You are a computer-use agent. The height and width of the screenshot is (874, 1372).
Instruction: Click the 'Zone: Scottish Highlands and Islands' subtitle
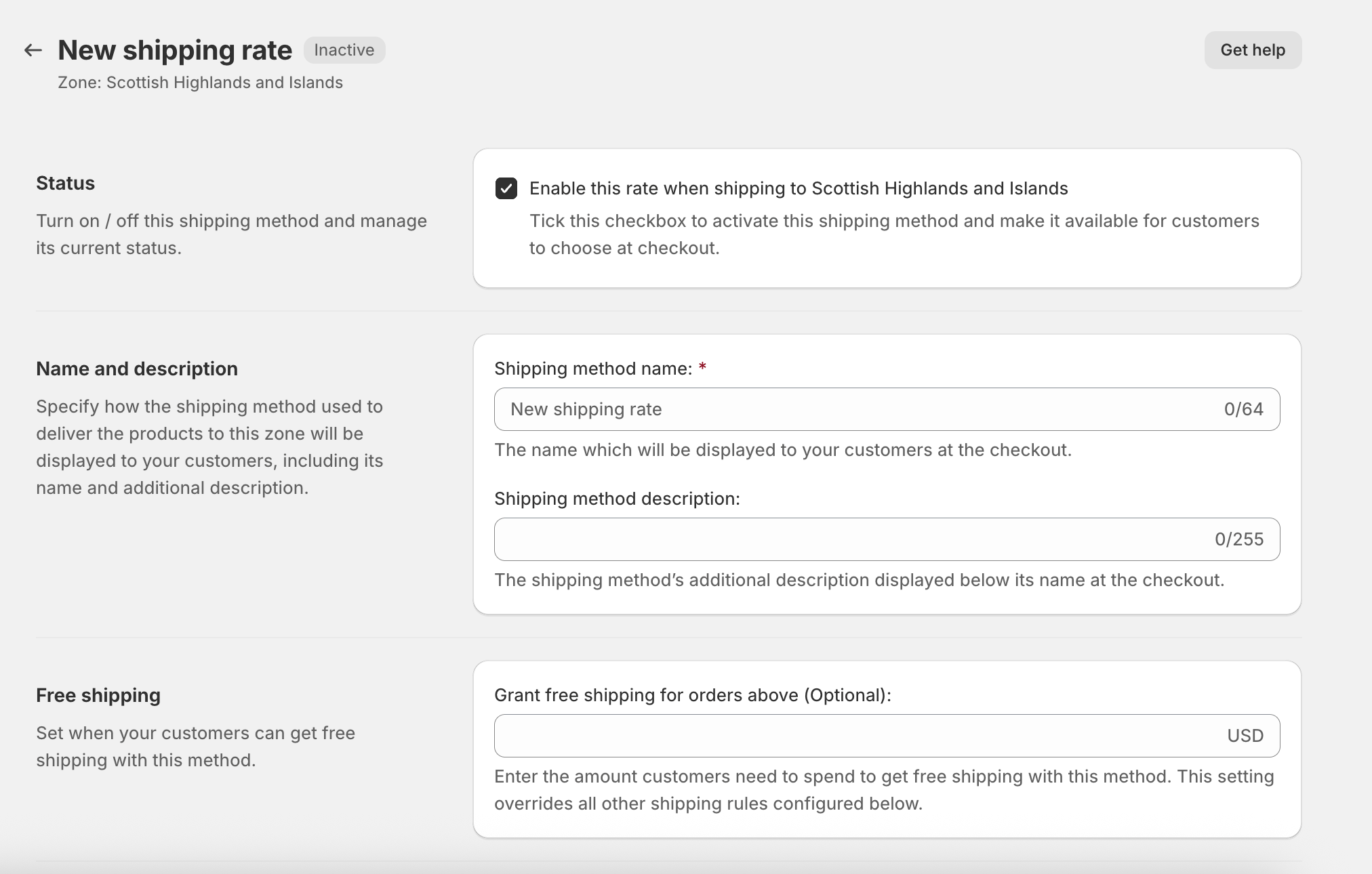[x=201, y=83]
